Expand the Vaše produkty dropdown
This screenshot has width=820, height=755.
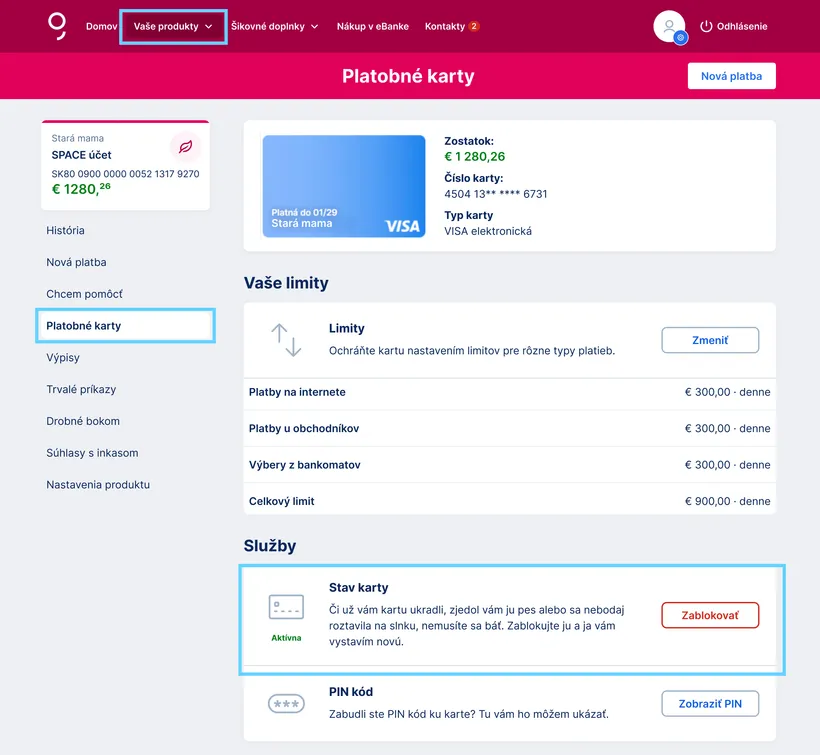[173, 27]
